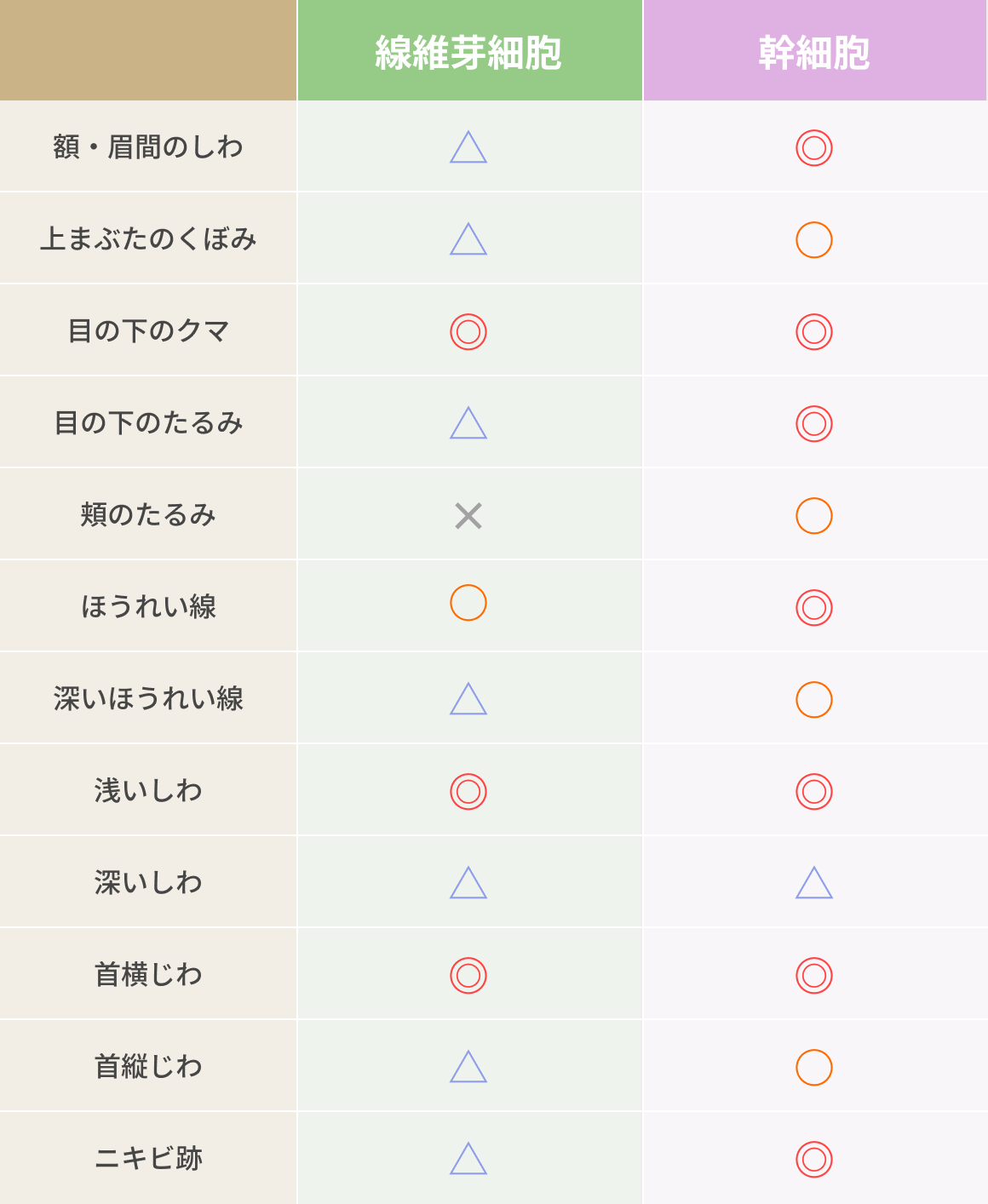Click the fibroblast orange circle for ほうれい線
The height and width of the screenshot is (1204, 988).
[468, 603]
